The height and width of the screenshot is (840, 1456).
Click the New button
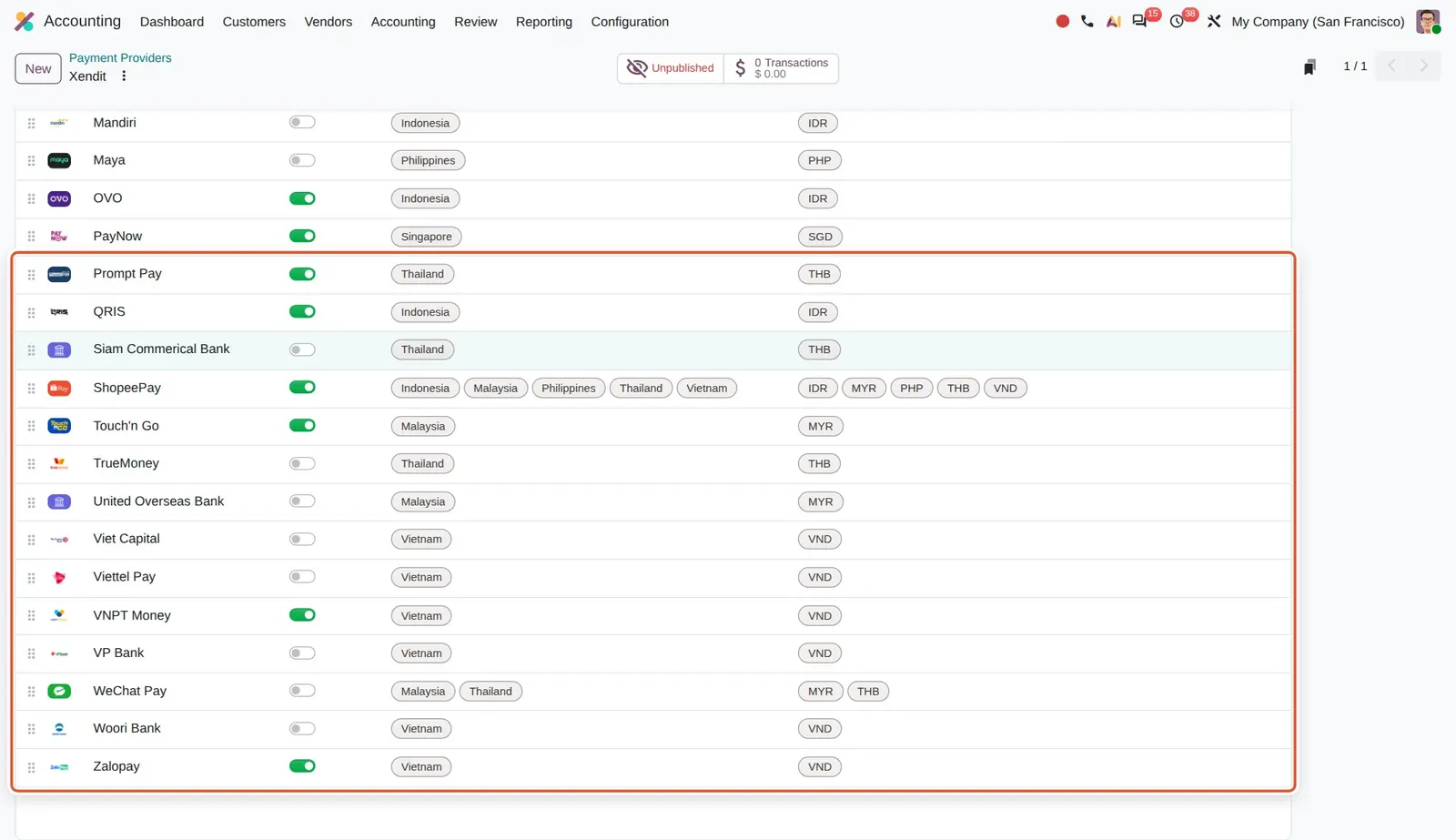tap(38, 68)
